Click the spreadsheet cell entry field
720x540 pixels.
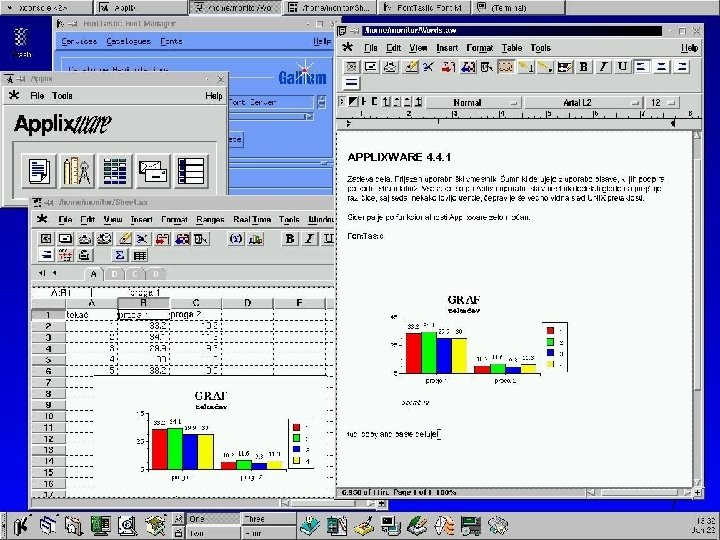coord(214,292)
